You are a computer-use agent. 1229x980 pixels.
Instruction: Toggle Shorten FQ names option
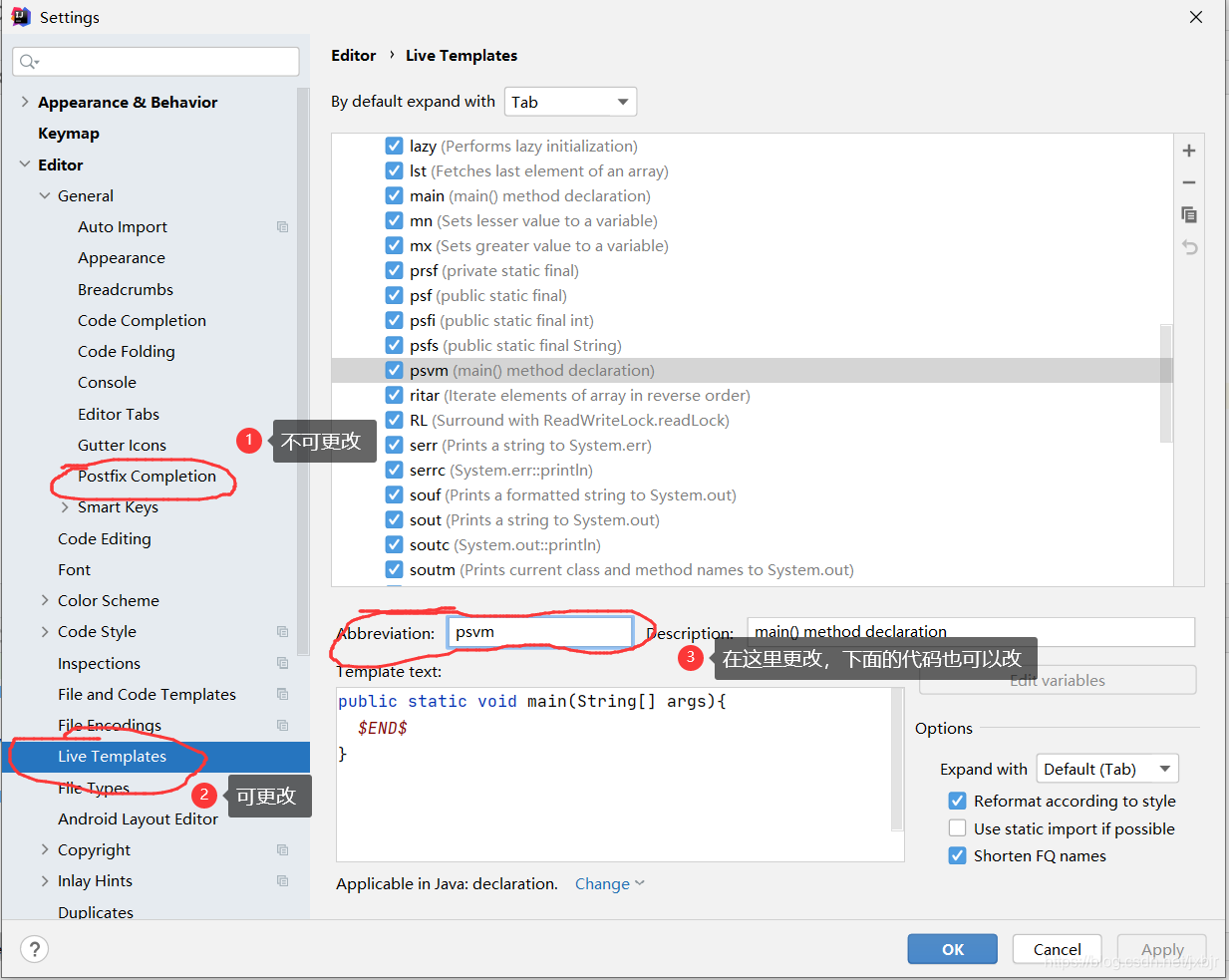957,855
